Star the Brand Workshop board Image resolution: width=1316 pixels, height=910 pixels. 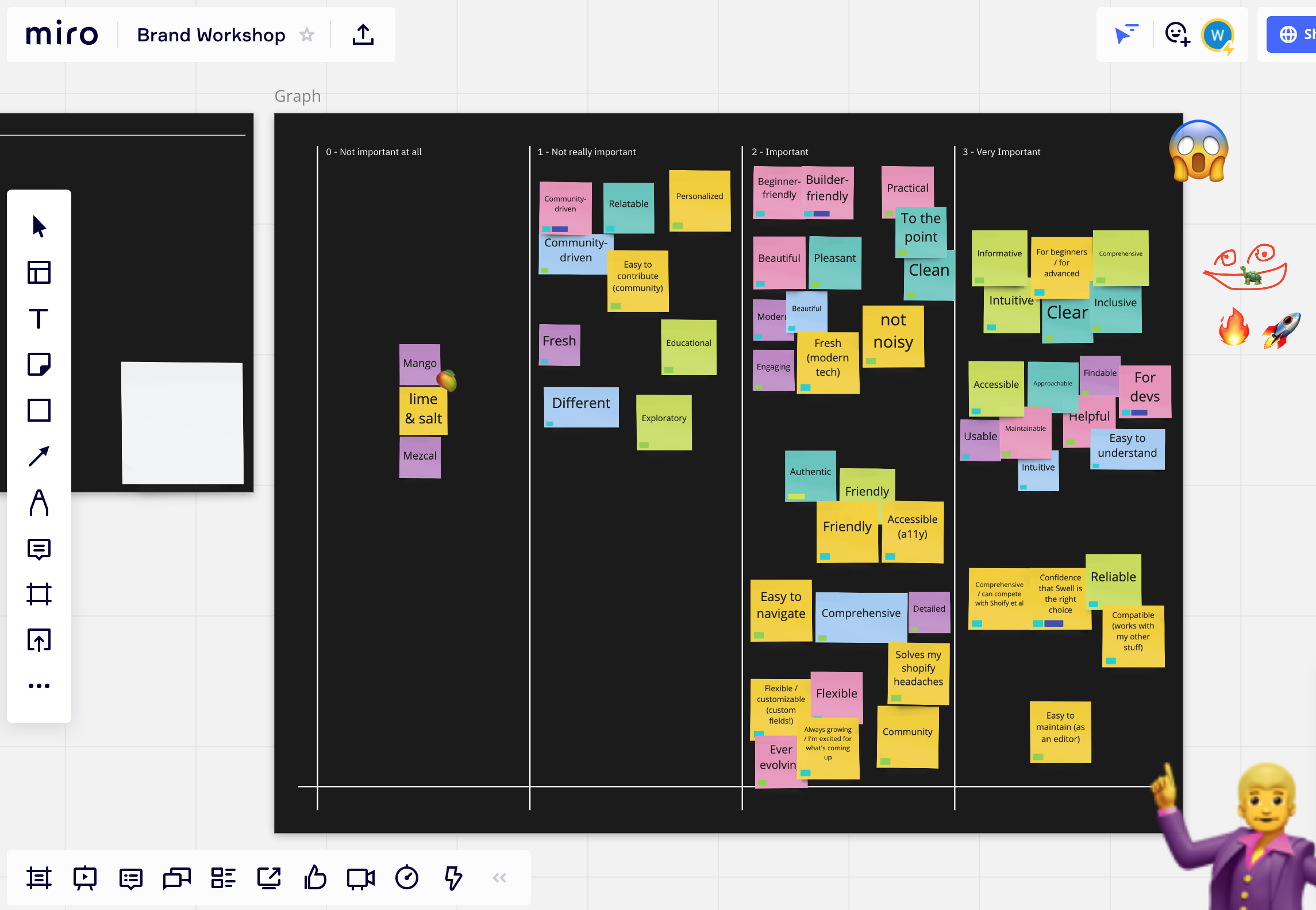pos(307,35)
